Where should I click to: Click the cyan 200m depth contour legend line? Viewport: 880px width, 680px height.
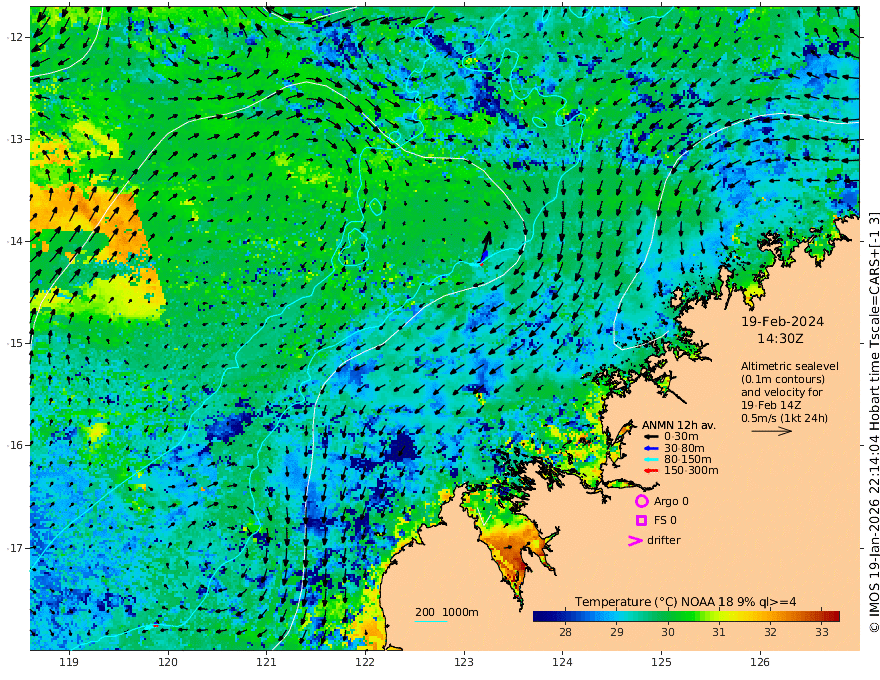(431, 621)
